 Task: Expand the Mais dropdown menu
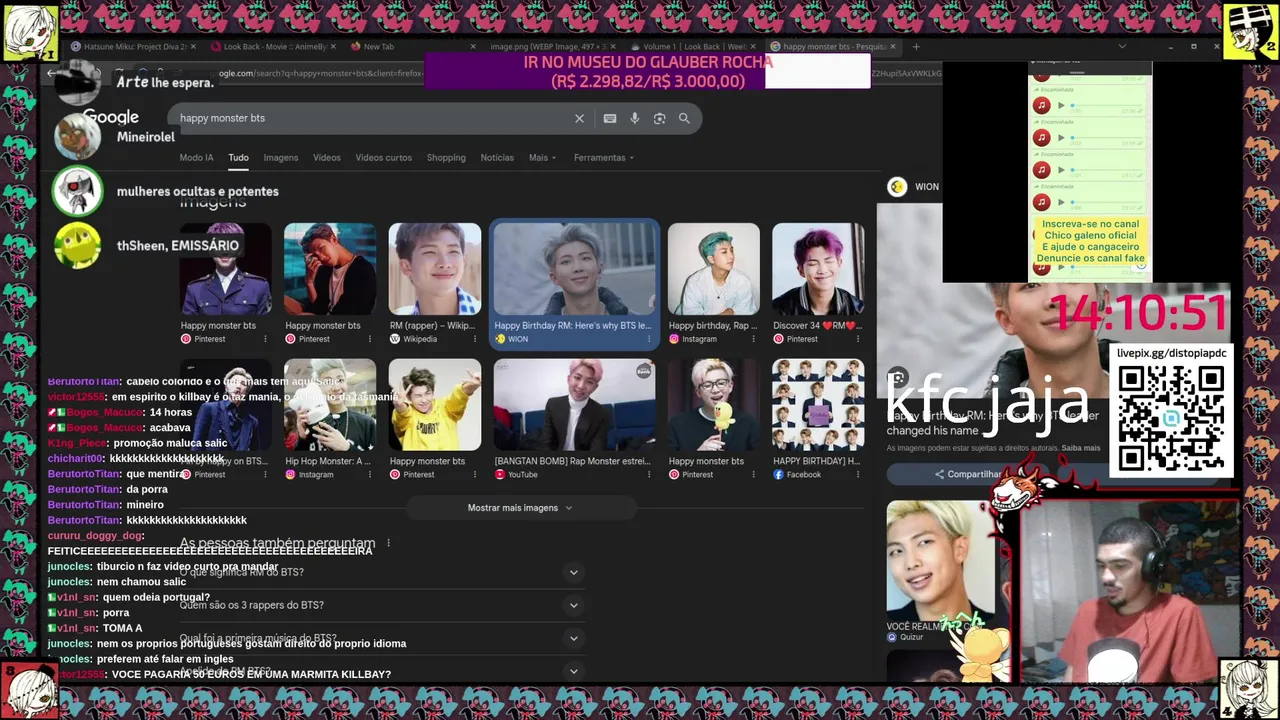pyautogui.click(x=542, y=157)
